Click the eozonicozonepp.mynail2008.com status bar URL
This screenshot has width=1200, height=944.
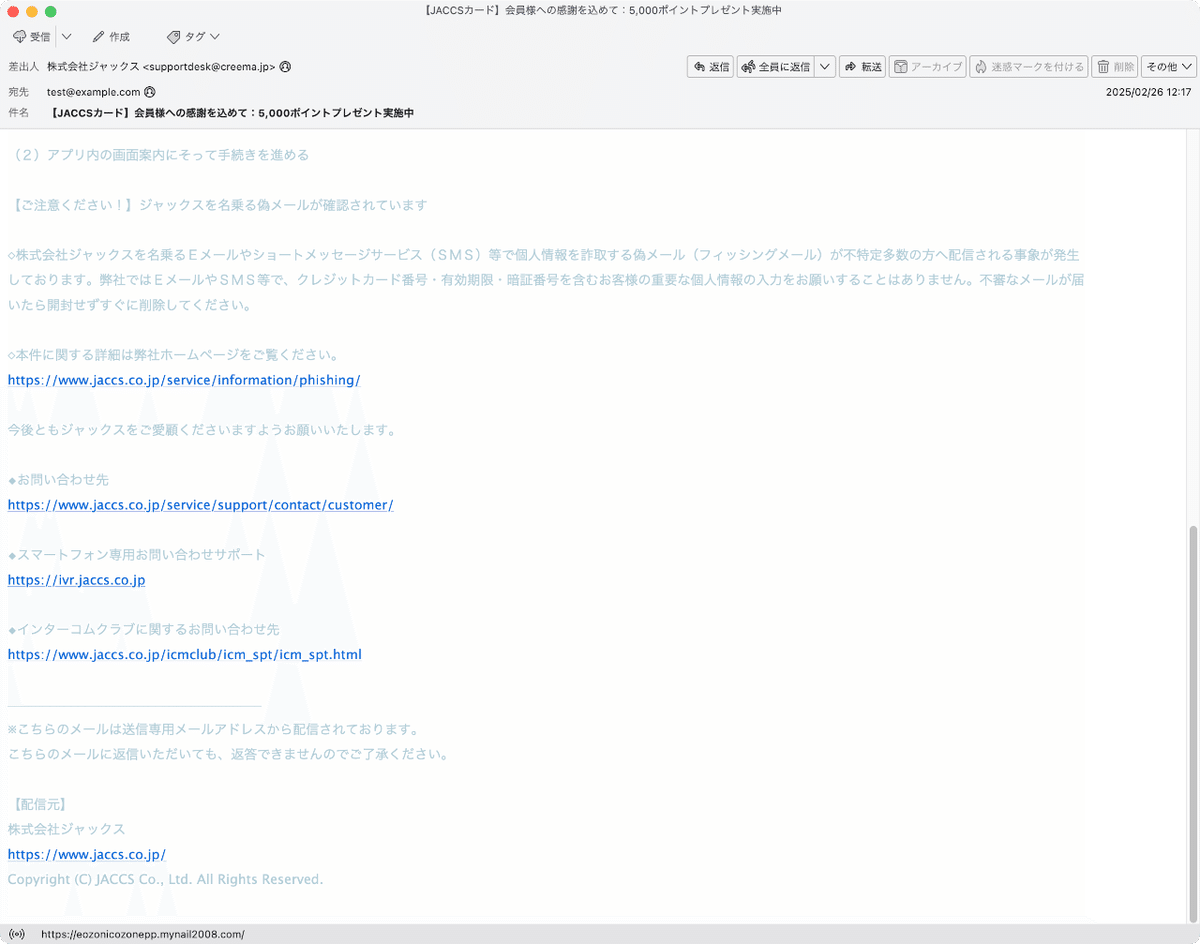[x=142, y=934]
